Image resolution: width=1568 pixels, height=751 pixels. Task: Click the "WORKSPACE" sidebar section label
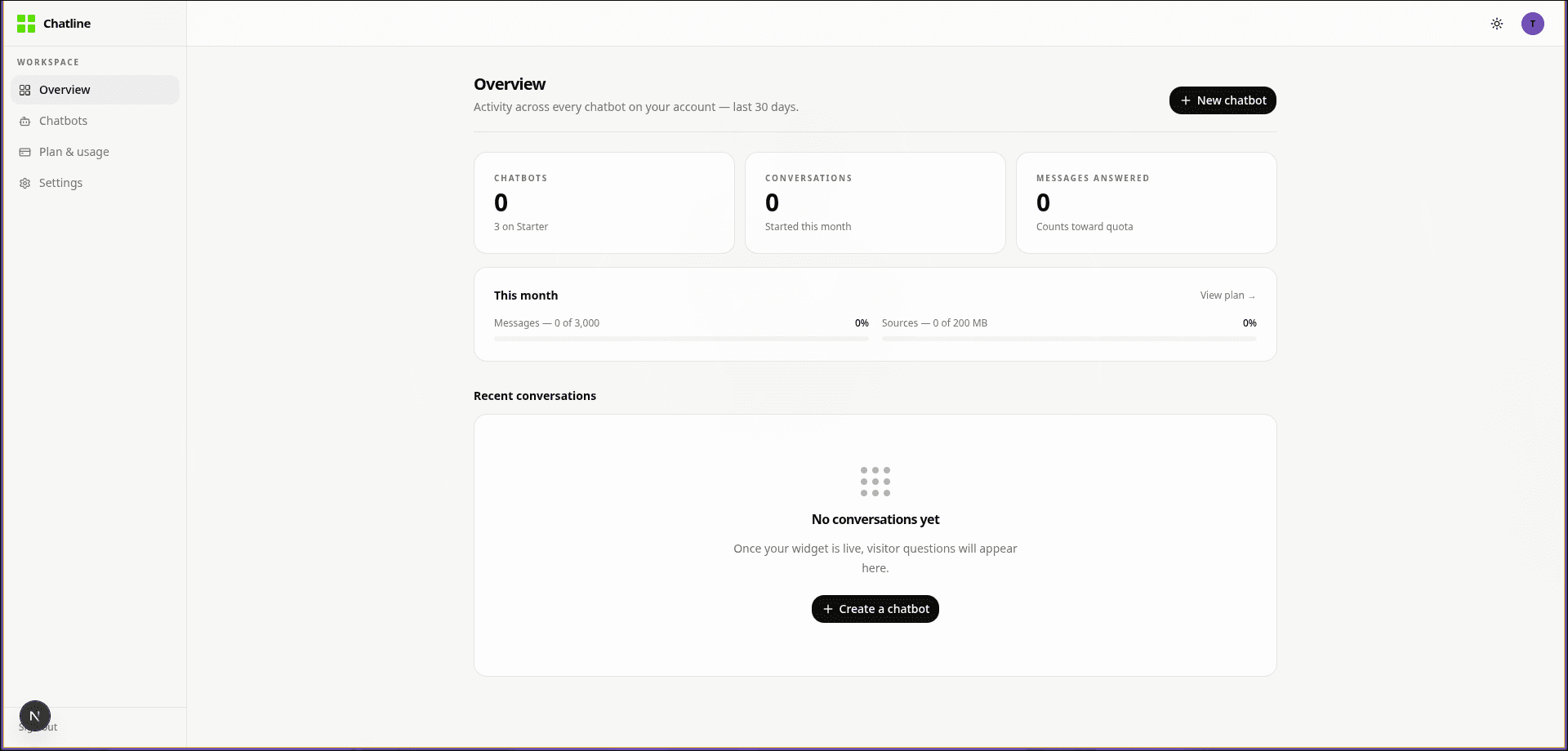pyautogui.click(x=48, y=62)
